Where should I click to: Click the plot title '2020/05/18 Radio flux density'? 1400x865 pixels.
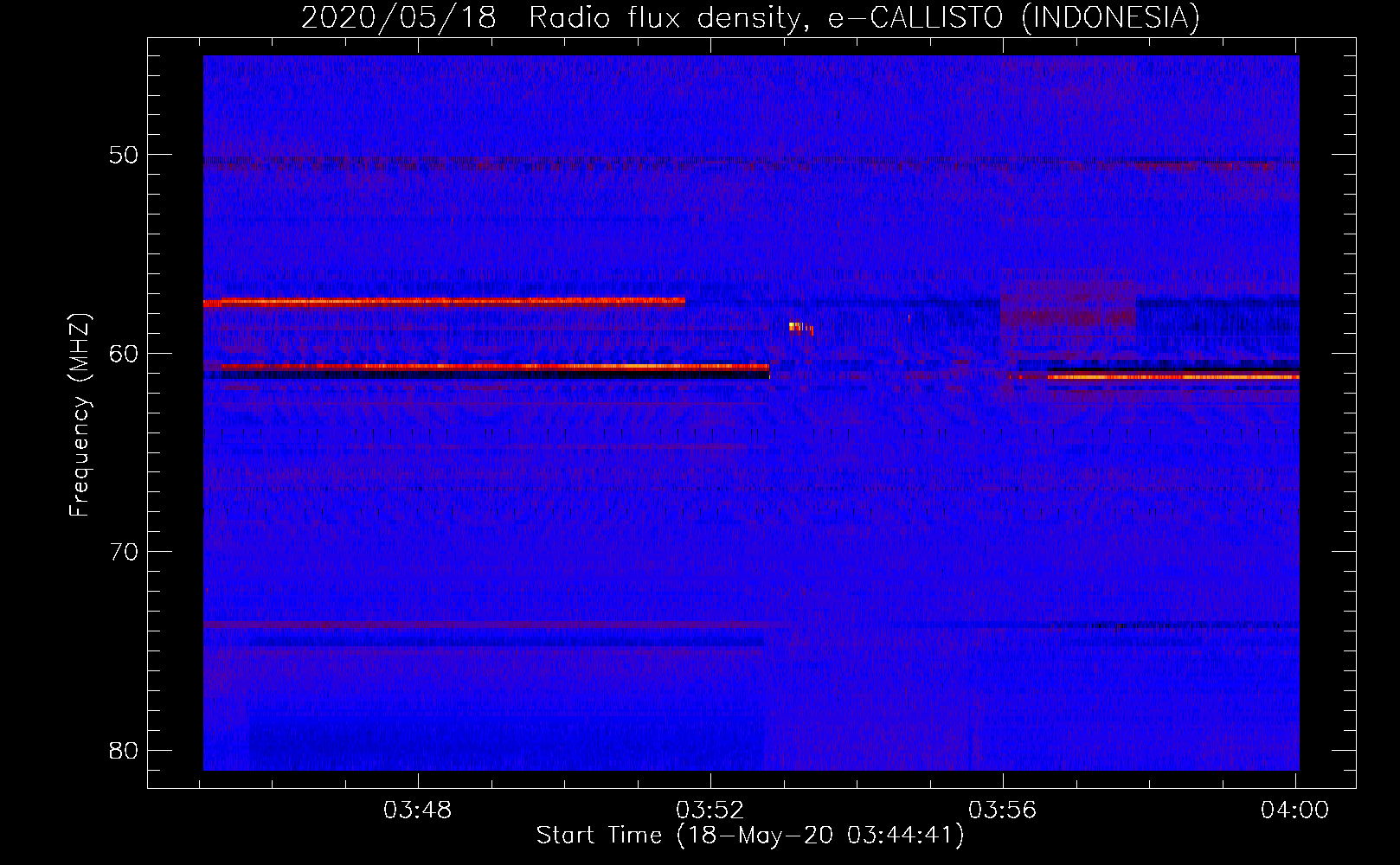point(554,17)
